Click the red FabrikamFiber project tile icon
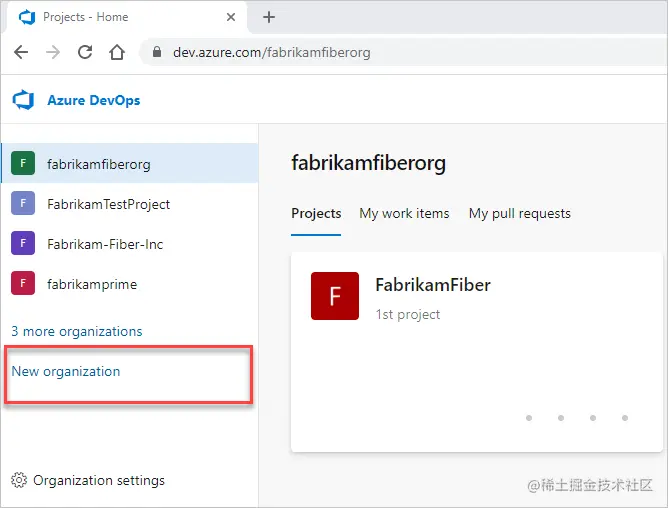This screenshot has width=668, height=508. pyautogui.click(x=335, y=296)
